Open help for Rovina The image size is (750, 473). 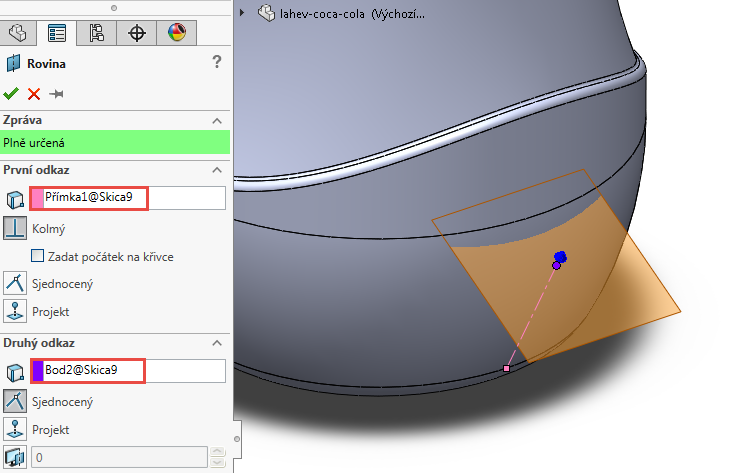pyautogui.click(x=217, y=62)
